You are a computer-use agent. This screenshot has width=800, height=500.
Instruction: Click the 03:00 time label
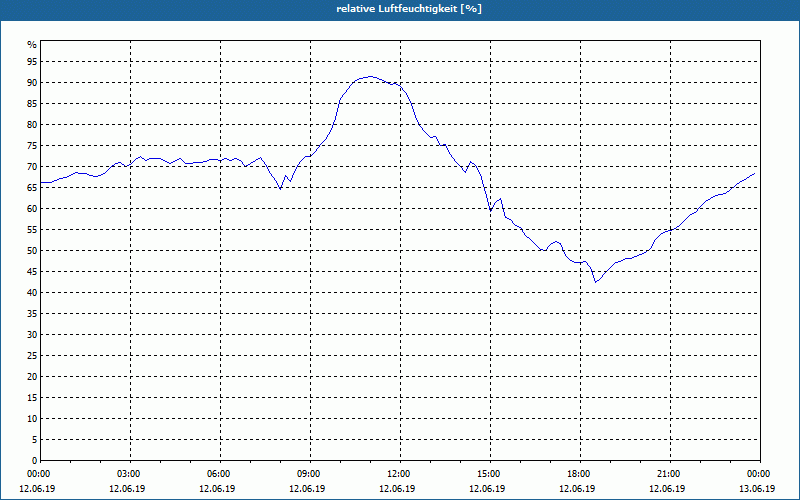click(129, 474)
